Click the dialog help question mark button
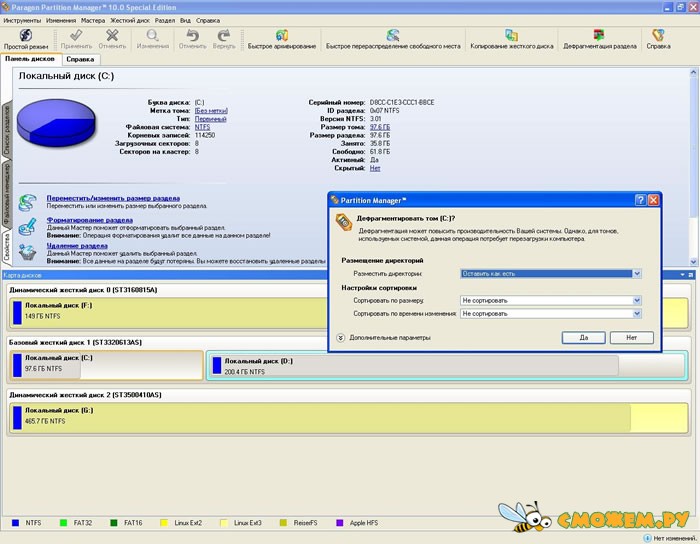The height and width of the screenshot is (544, 700). click(x=640, y=200)
